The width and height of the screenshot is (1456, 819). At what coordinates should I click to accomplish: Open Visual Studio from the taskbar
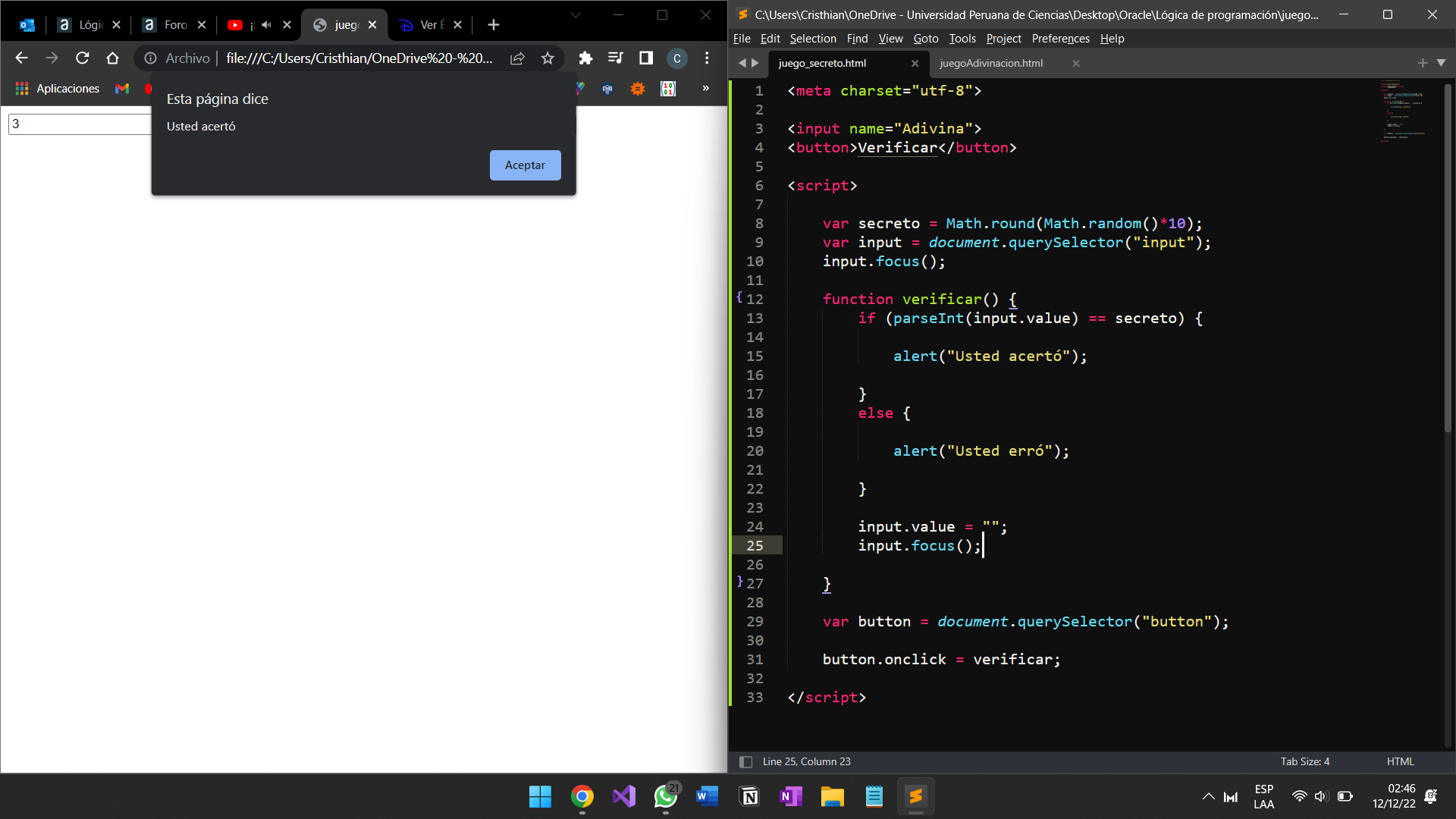[624, 797]
